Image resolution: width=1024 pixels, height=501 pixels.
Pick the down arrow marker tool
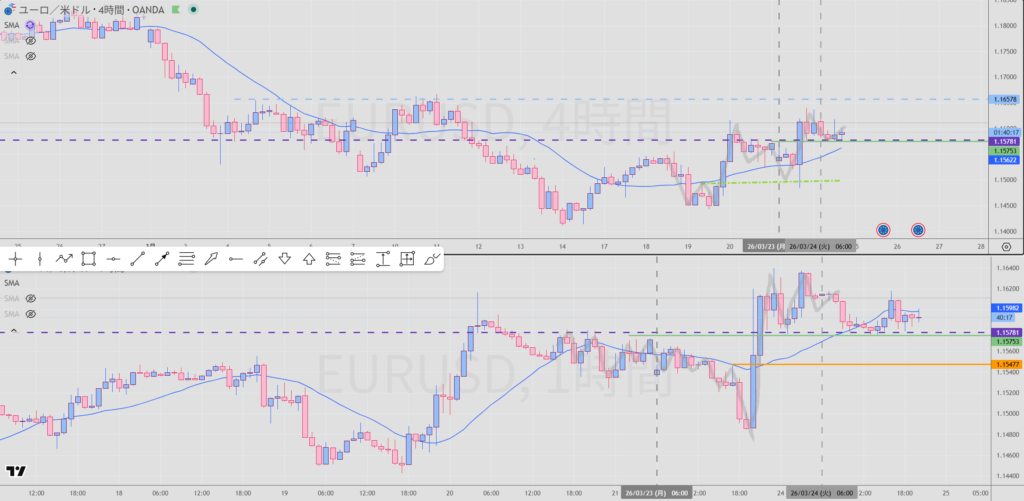284,259
